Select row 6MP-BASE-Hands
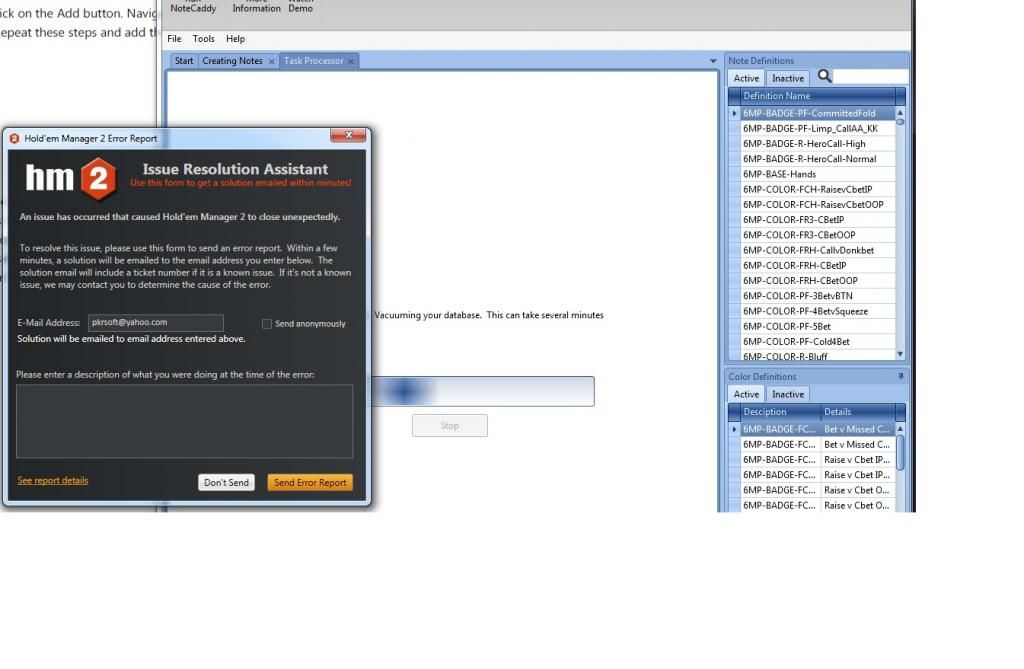This screenshot has height=669, width=1024. pos(818,174)
